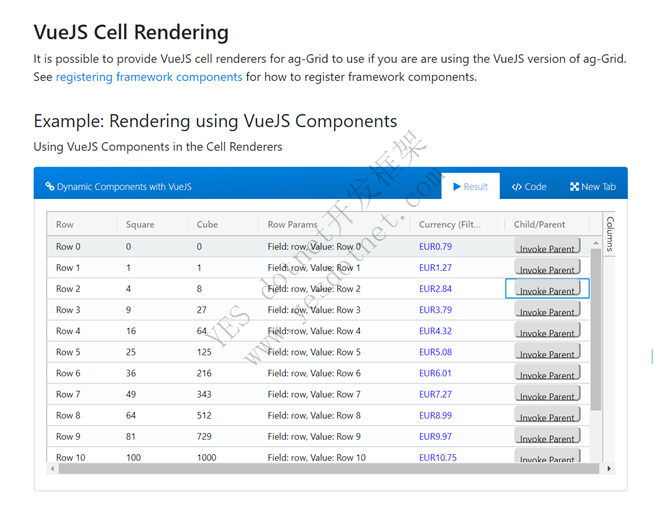Click the grid vertical scrollbar thumb
Viewport: 664px width, 510px height.
596,330
